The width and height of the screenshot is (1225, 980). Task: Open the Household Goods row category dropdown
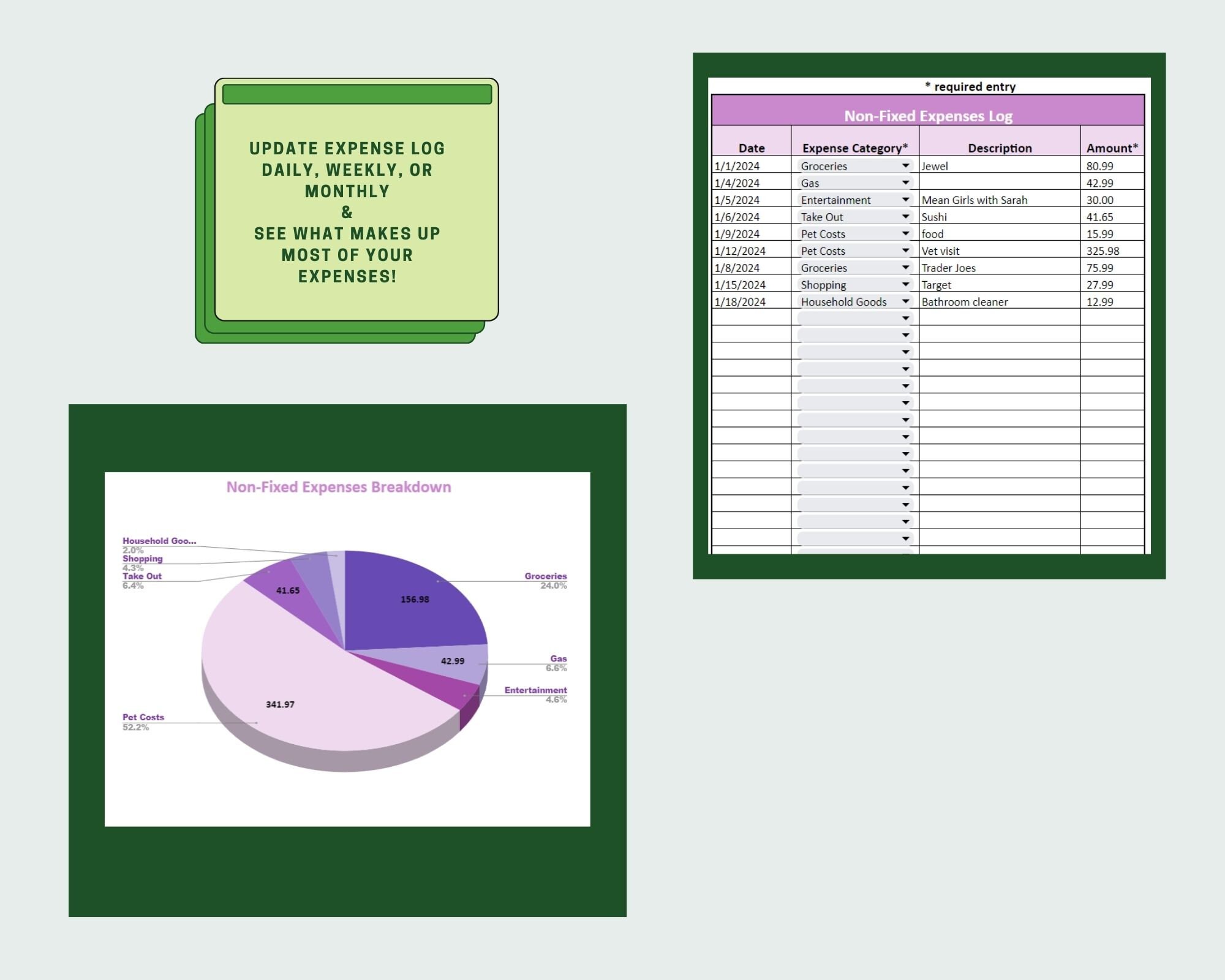[x=905, y=301]
